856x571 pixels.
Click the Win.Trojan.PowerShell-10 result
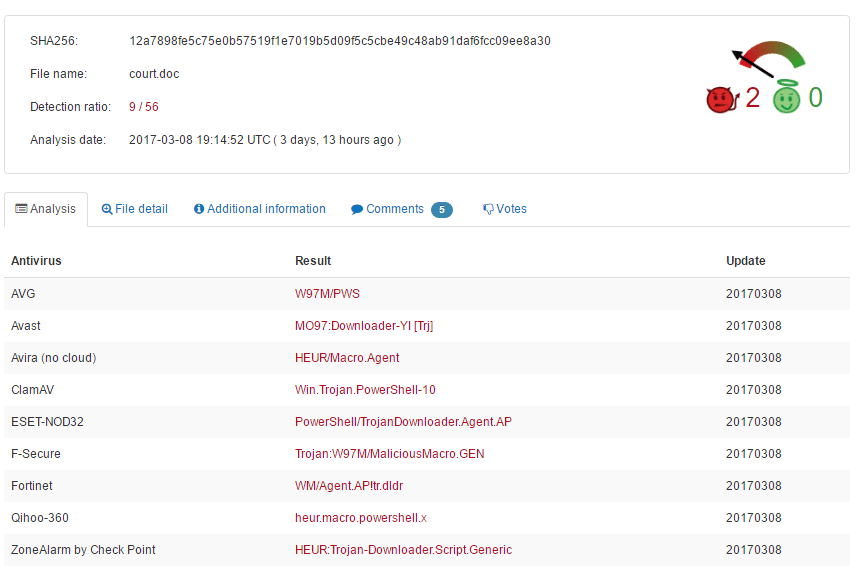[x=365, y=390]
